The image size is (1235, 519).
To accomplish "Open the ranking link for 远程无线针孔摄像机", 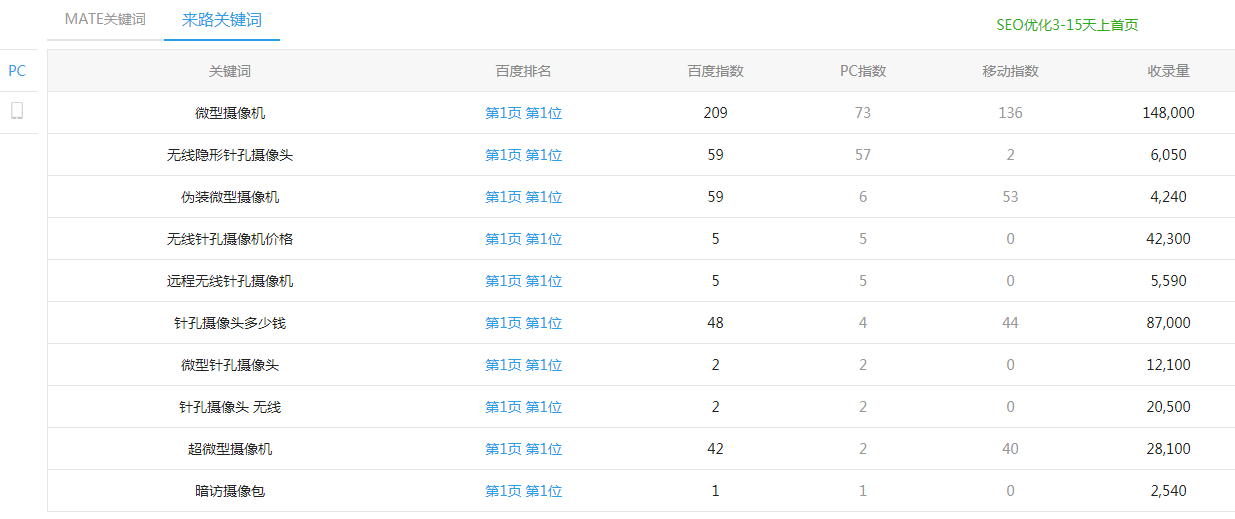I will click(x=524, y=281).
